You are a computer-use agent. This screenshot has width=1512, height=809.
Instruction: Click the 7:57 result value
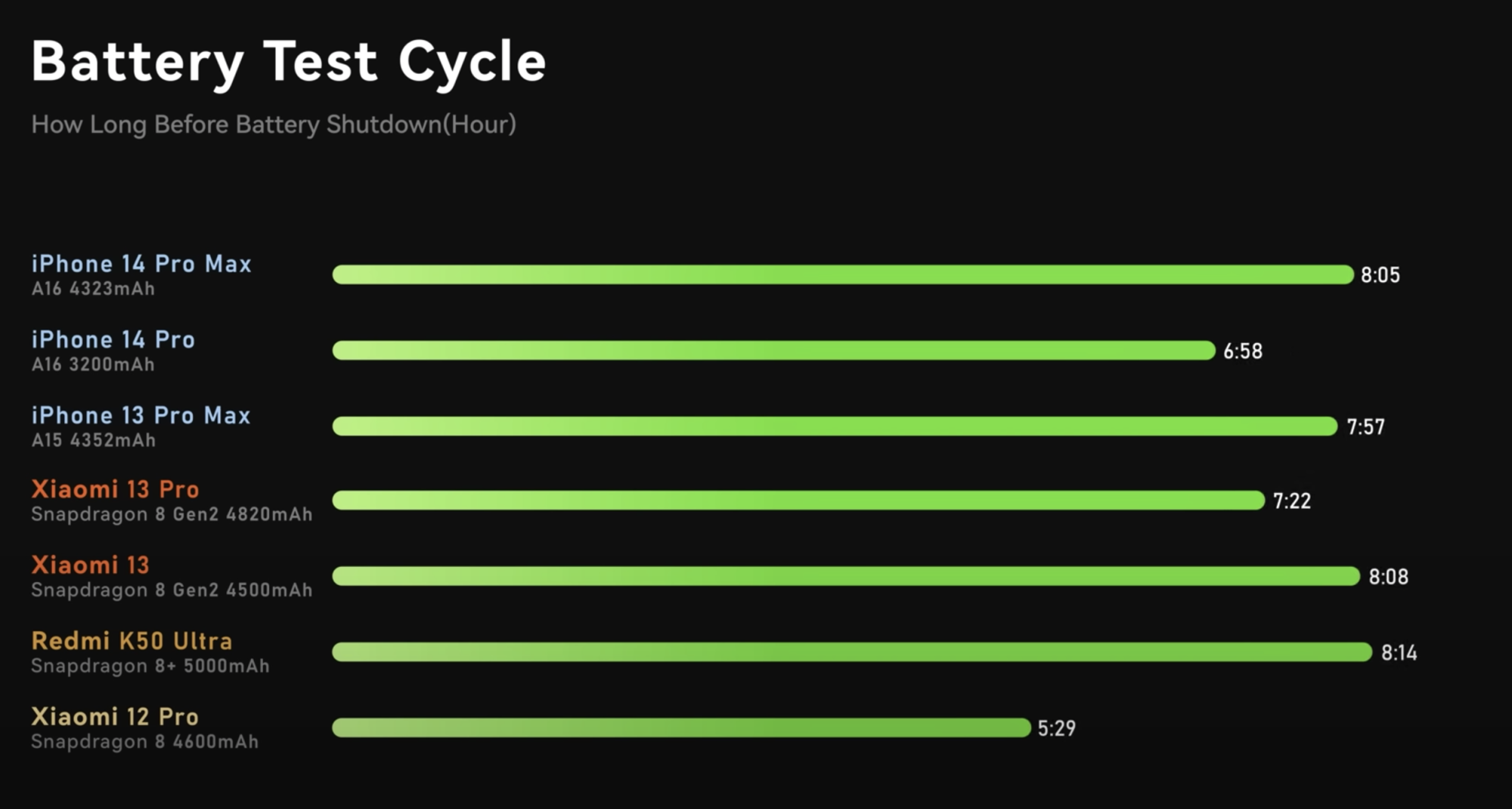1365,427
